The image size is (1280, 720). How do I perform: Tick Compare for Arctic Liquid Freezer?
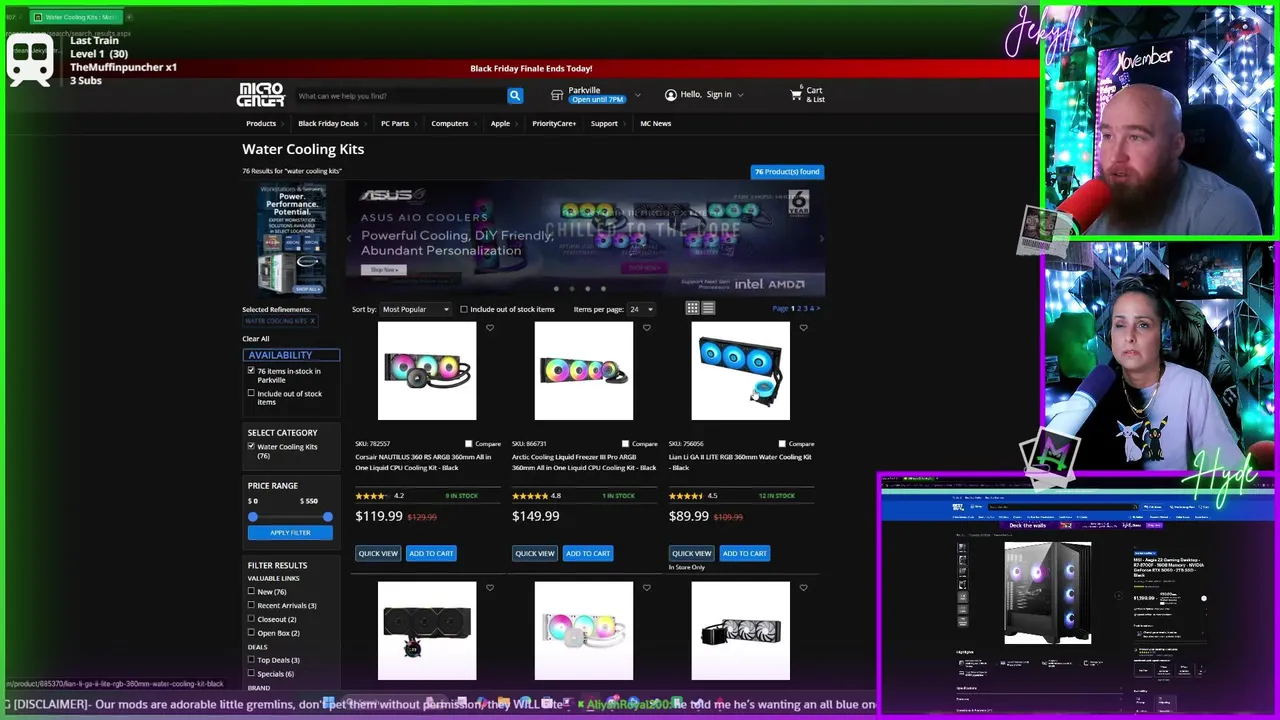625,443
